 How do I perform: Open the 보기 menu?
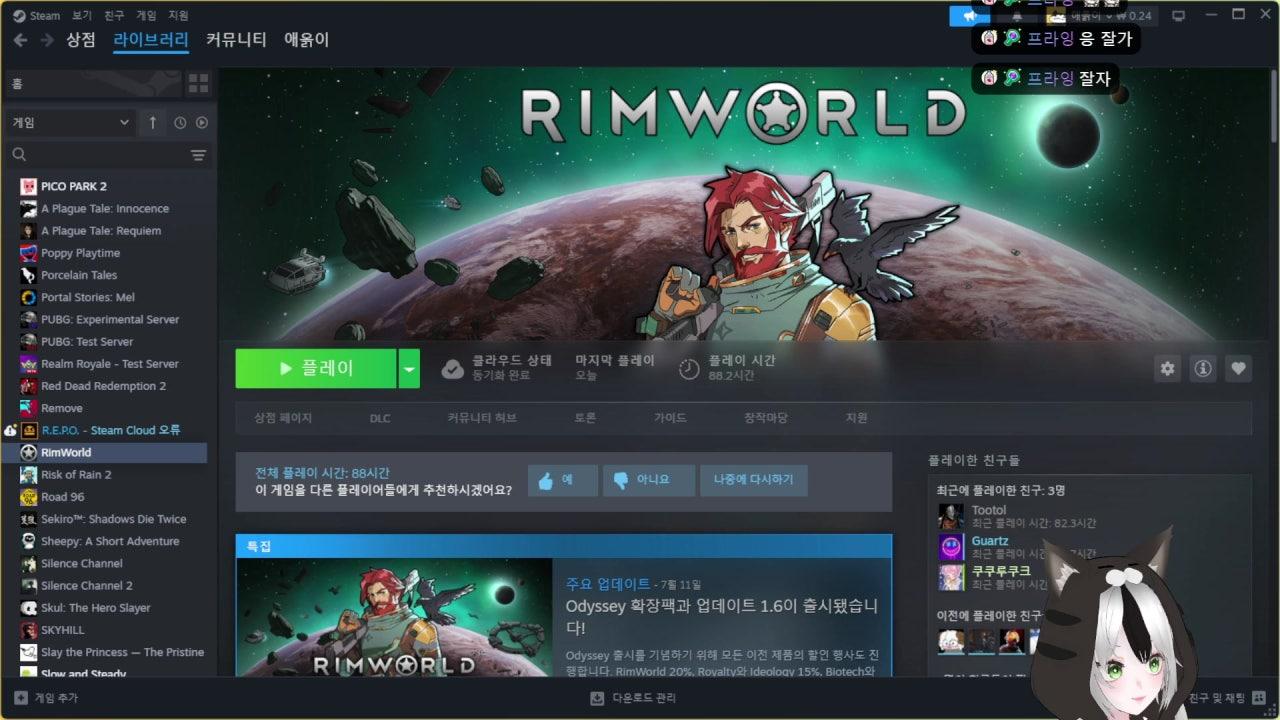82,15
